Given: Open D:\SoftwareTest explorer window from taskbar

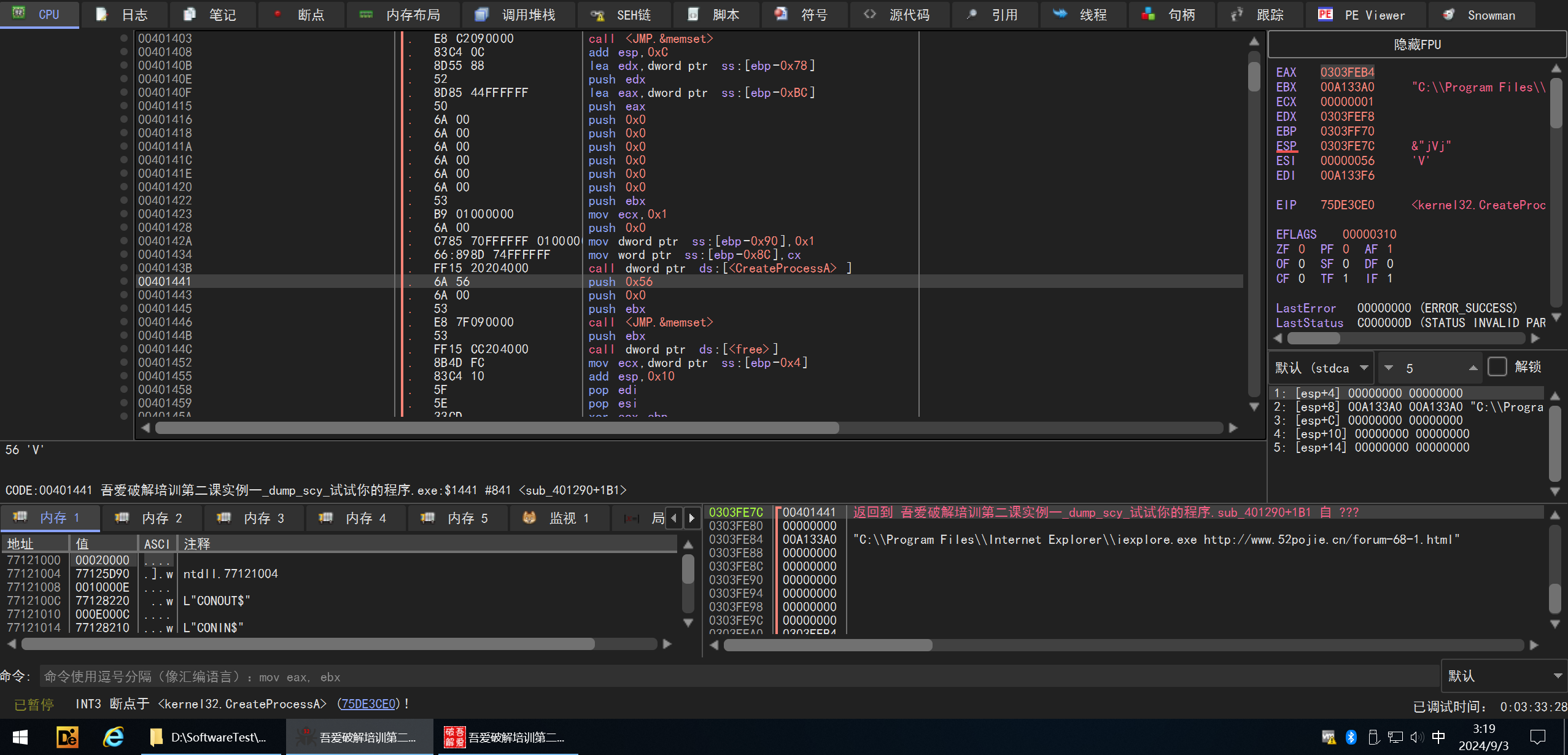Looking at the screenshot, I should tap(212, 737).
